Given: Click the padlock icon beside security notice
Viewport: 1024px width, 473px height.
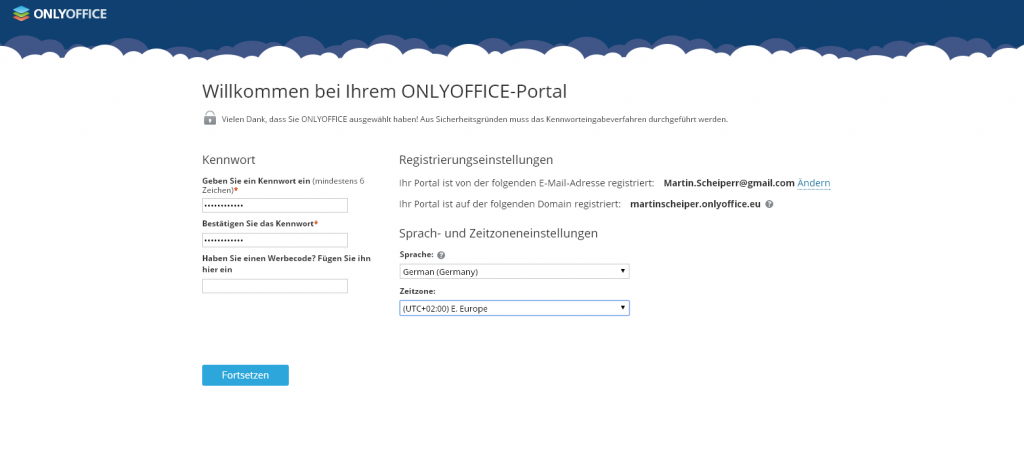Looking at the screenshot, I should point(210,118).
